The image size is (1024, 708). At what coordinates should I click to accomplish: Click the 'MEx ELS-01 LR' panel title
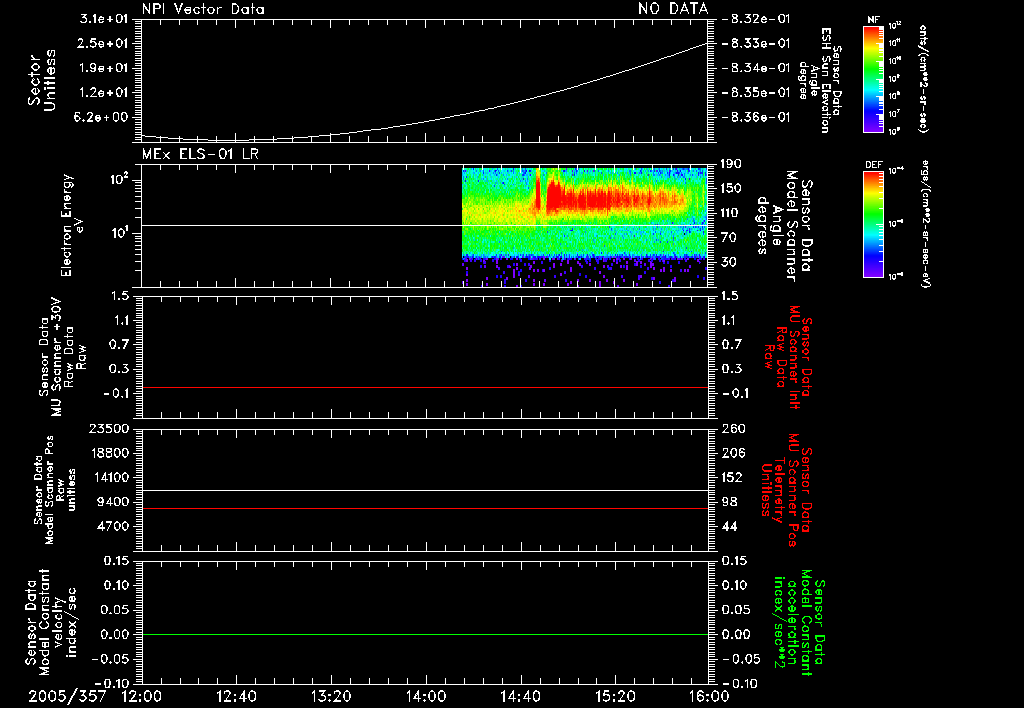coord(200,154)
